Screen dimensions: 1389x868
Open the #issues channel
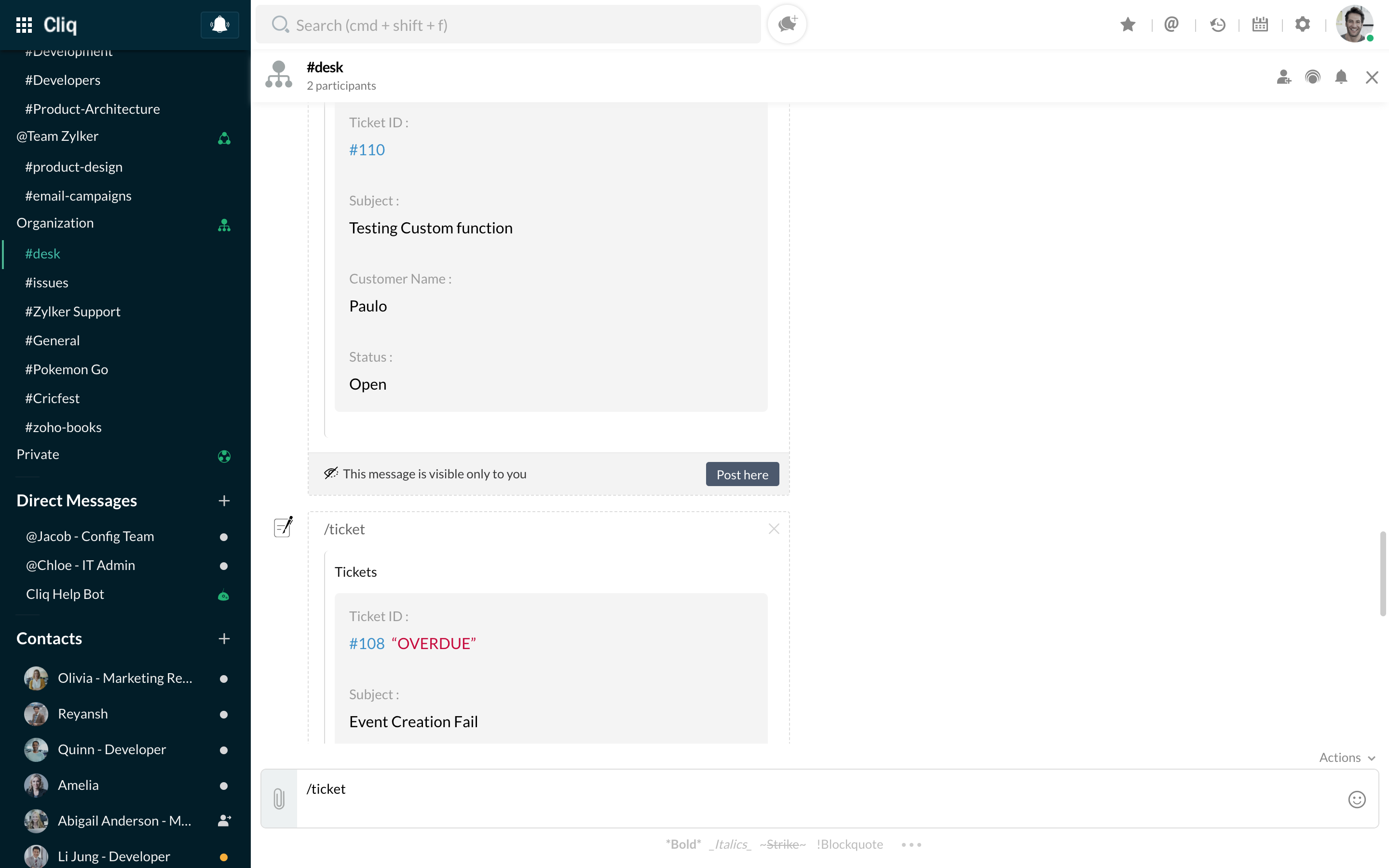click(x=46, y=283)
